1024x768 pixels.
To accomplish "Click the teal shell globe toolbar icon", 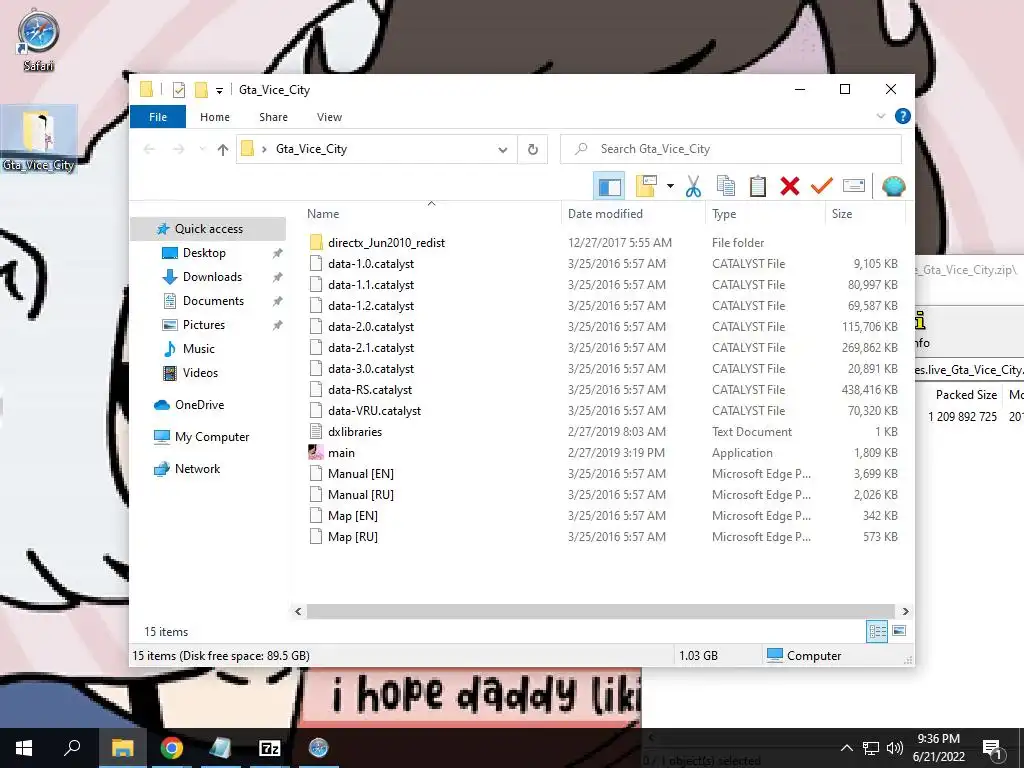I will pyautogui.click(x=893, y=187).
